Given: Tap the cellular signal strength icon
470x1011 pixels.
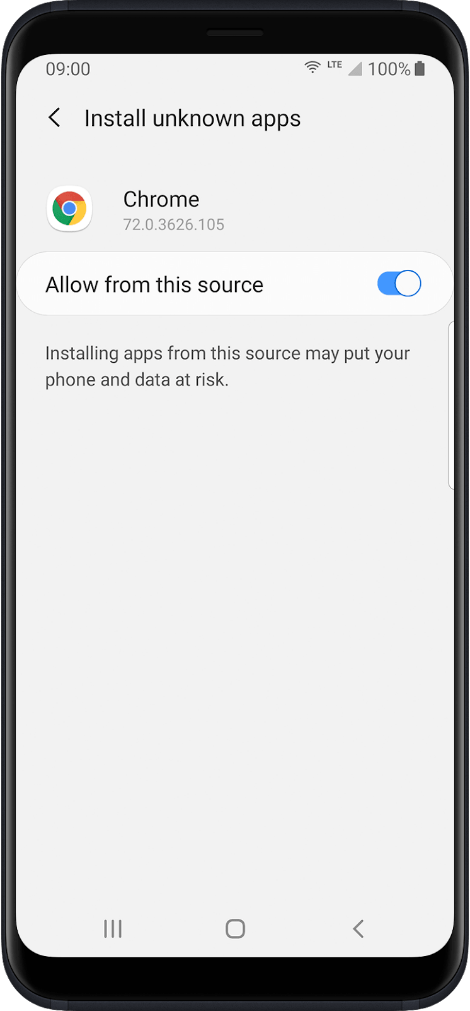Looking at the screenshot, I should tap(355, 68).
